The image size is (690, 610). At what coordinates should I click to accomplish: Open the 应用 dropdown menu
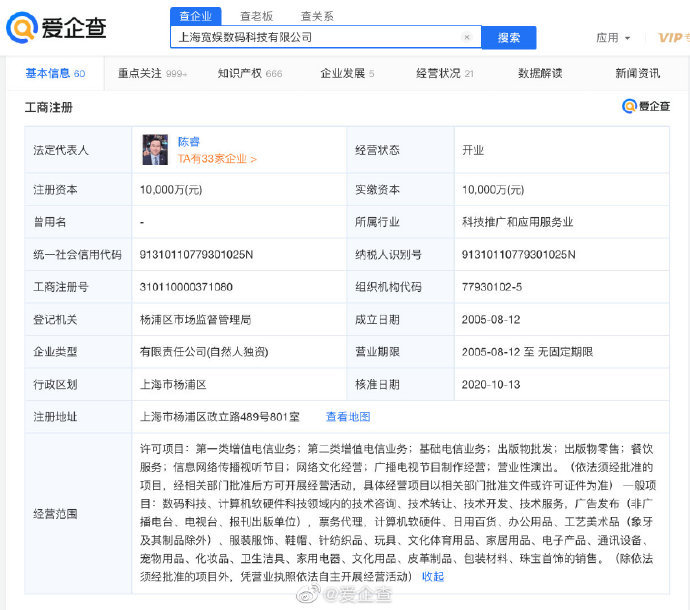[613, 38]
